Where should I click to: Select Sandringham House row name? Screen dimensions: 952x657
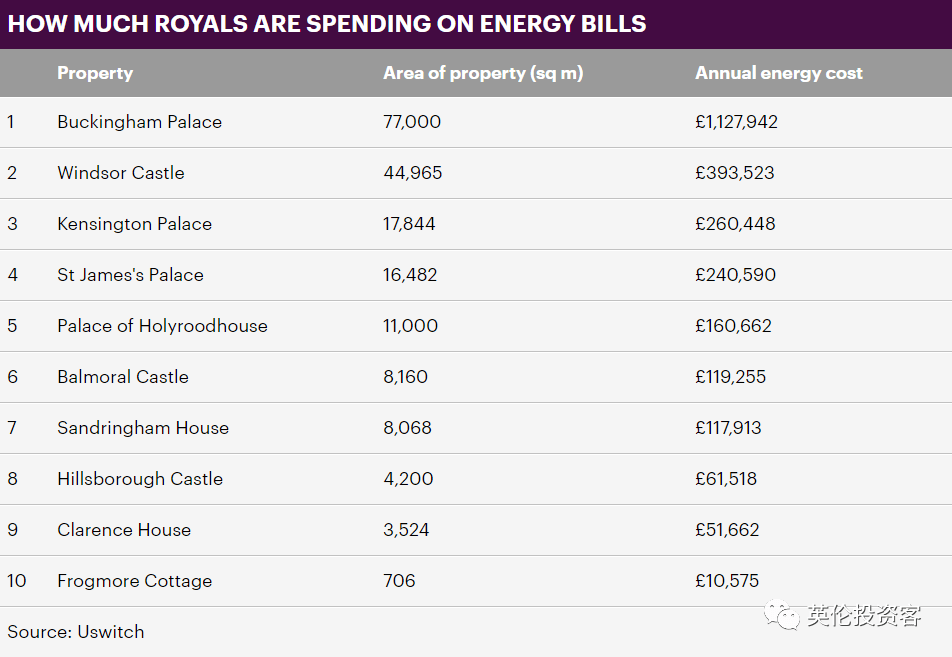coord(143,428)
